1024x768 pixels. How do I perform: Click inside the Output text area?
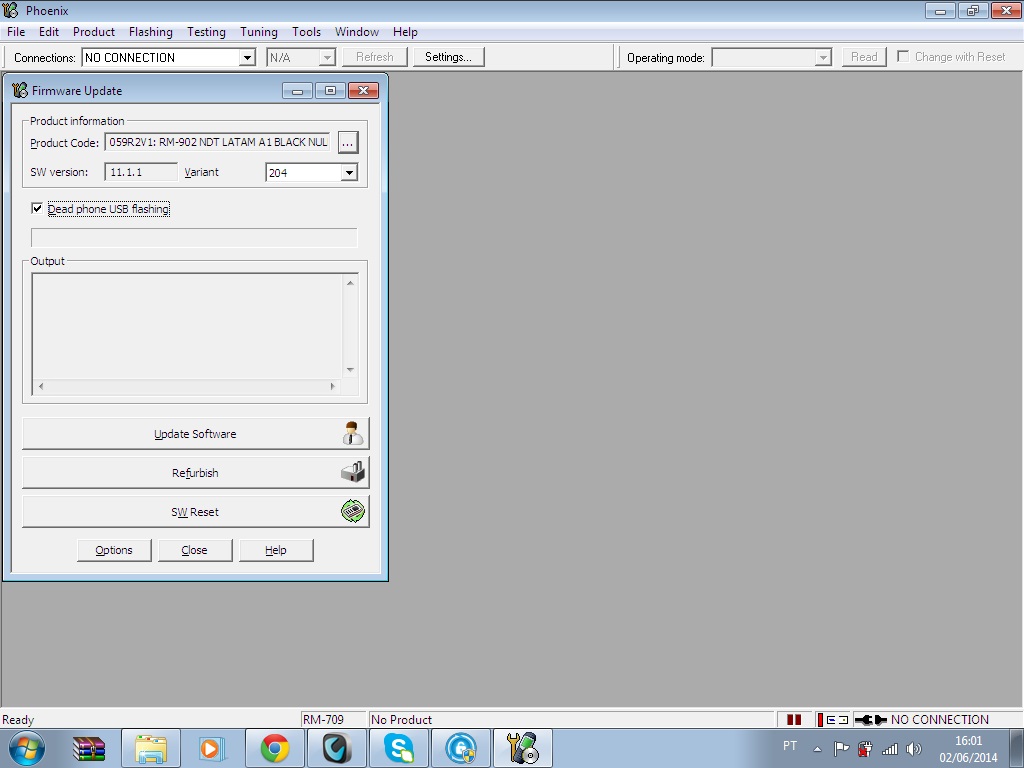pos(188,327)
